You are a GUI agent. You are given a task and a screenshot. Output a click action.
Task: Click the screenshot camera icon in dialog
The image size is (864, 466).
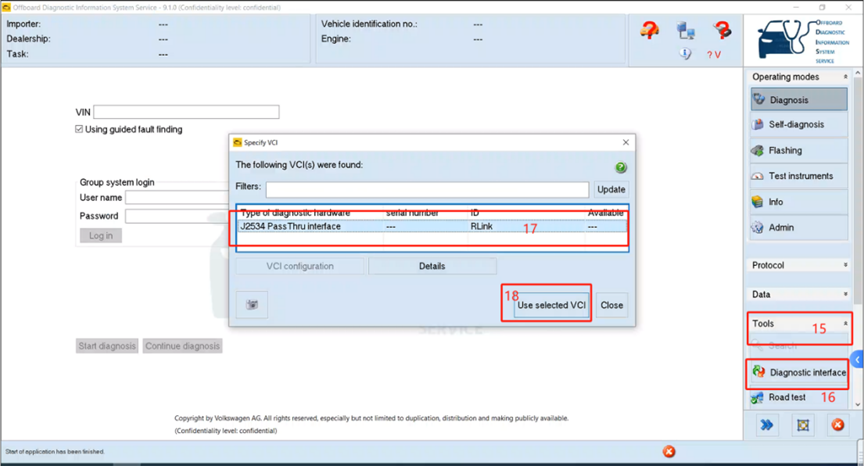point(252,305)
